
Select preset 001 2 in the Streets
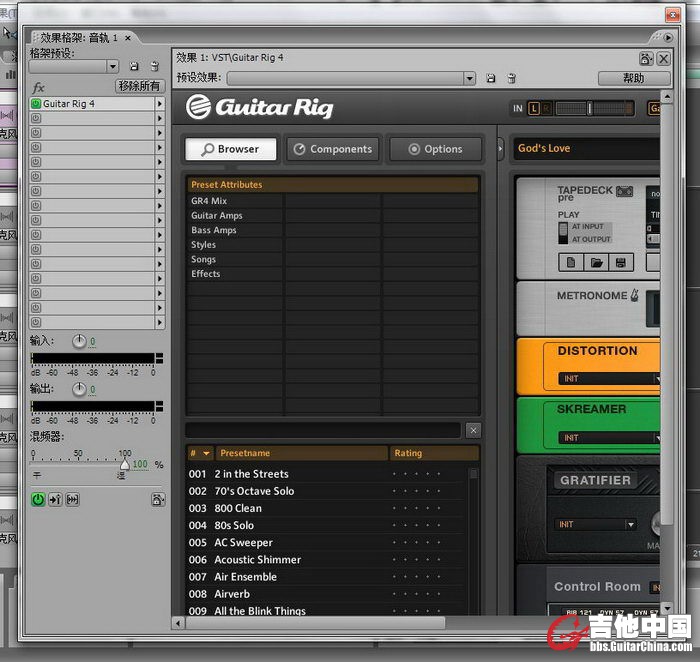[326, 474]
